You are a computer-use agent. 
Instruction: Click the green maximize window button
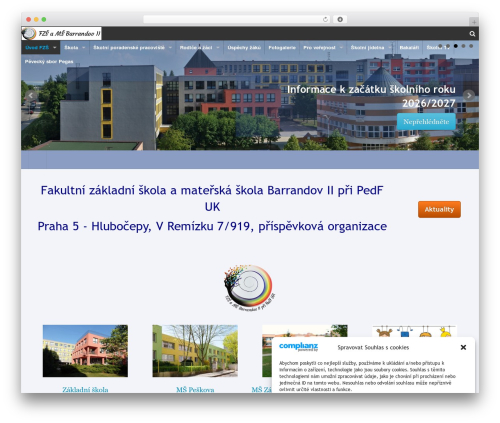(x=44, y=19)
